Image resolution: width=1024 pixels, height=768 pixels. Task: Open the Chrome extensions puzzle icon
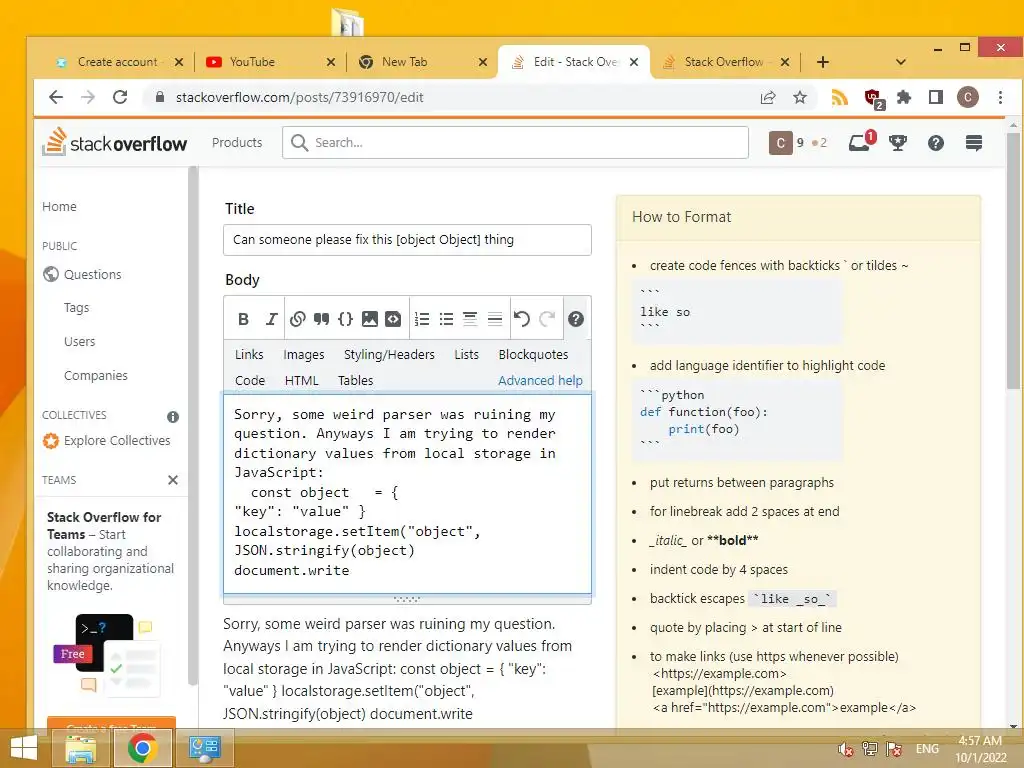pos(904,97)
